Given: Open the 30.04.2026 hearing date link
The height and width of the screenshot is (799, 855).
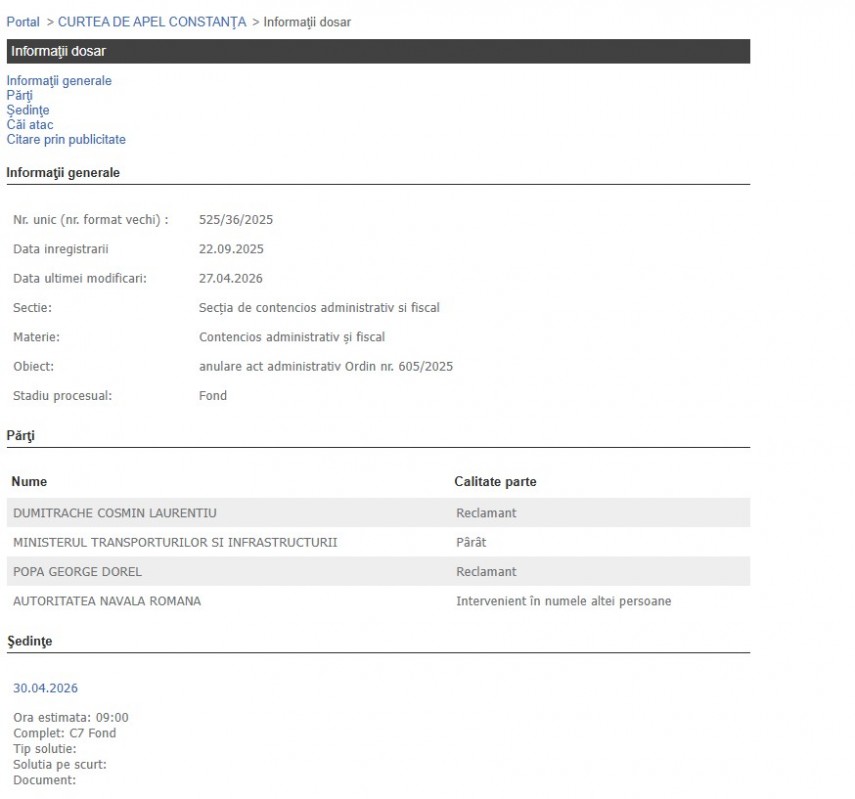Looking at the screenshot, I should [45, 688].
